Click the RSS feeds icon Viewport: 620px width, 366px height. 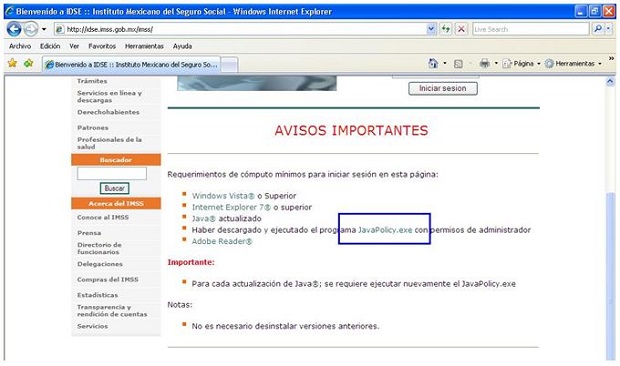pos(458,64)
